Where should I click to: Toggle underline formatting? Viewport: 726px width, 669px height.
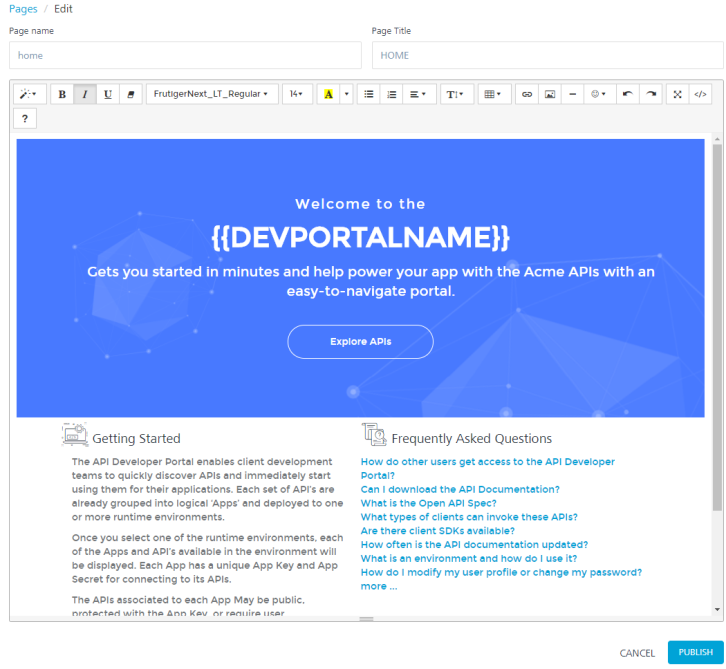tap(108, 94)
